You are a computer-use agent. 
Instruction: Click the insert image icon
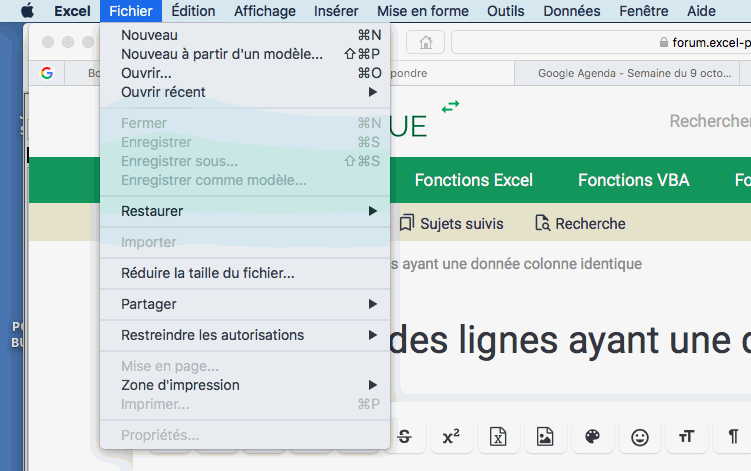pyautogui.click(x=545, y=437)
